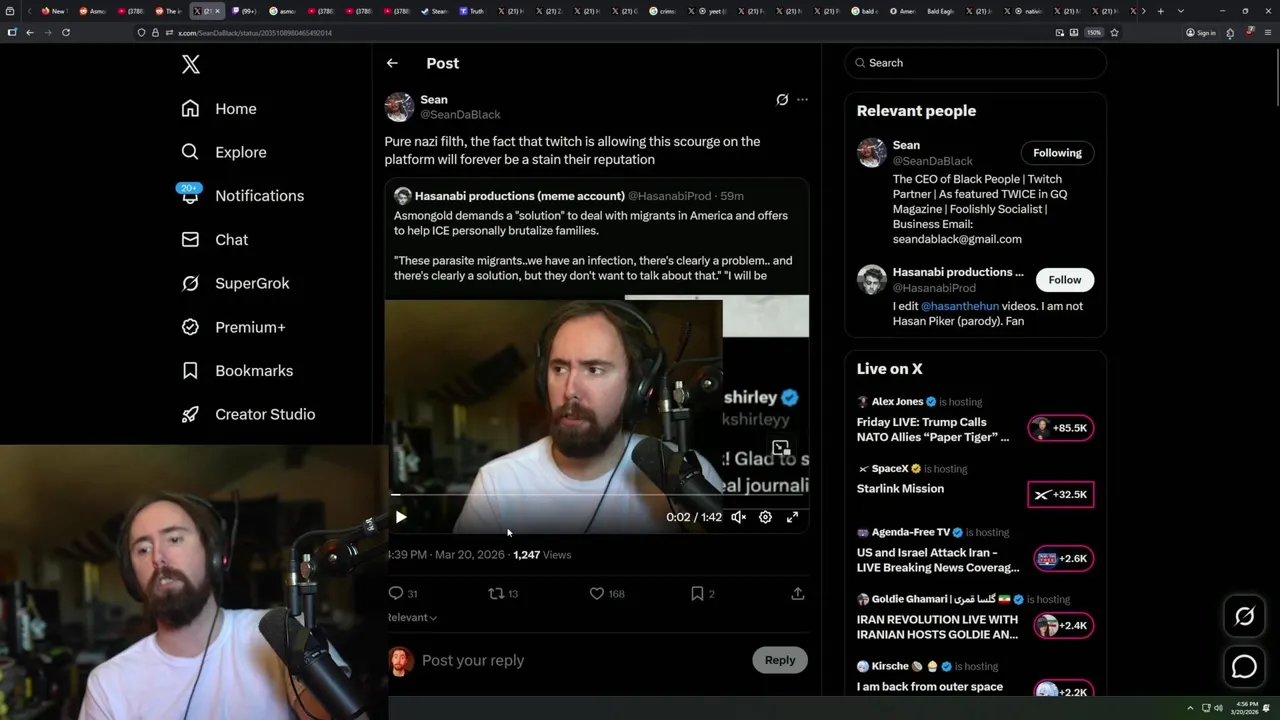Viewport: 1280px width, 720px height.
Task: Open the floating chat messages button
Action: (1245, 666)
